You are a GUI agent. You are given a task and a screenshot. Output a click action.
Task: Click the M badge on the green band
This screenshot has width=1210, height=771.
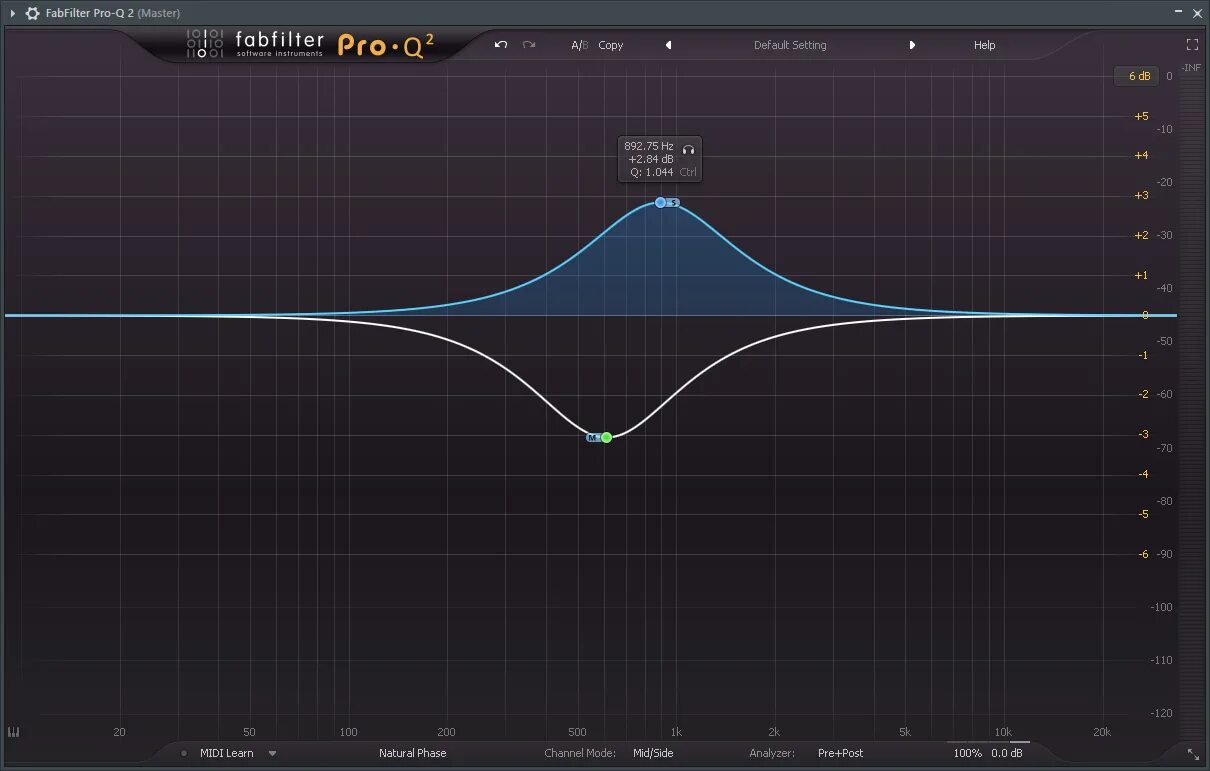[593, 437]
